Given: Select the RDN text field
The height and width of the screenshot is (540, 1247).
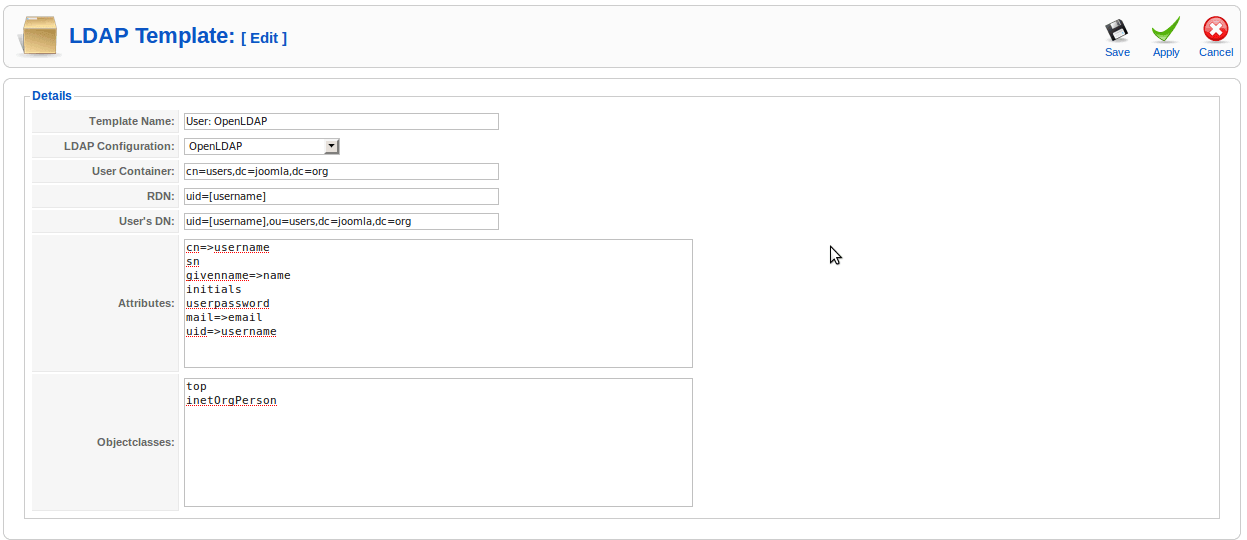Looking at the screenshot, I should point(341,197).
